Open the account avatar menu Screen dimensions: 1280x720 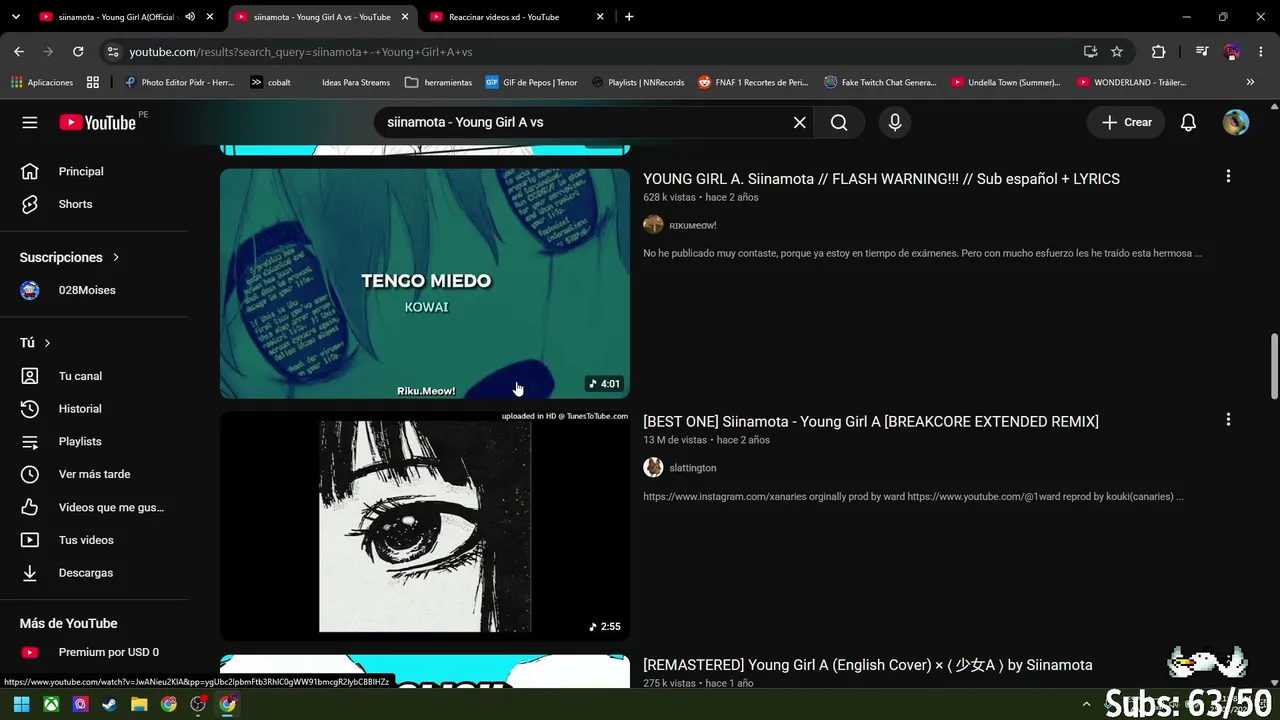pyautogui.click(x=1236, y=122)
